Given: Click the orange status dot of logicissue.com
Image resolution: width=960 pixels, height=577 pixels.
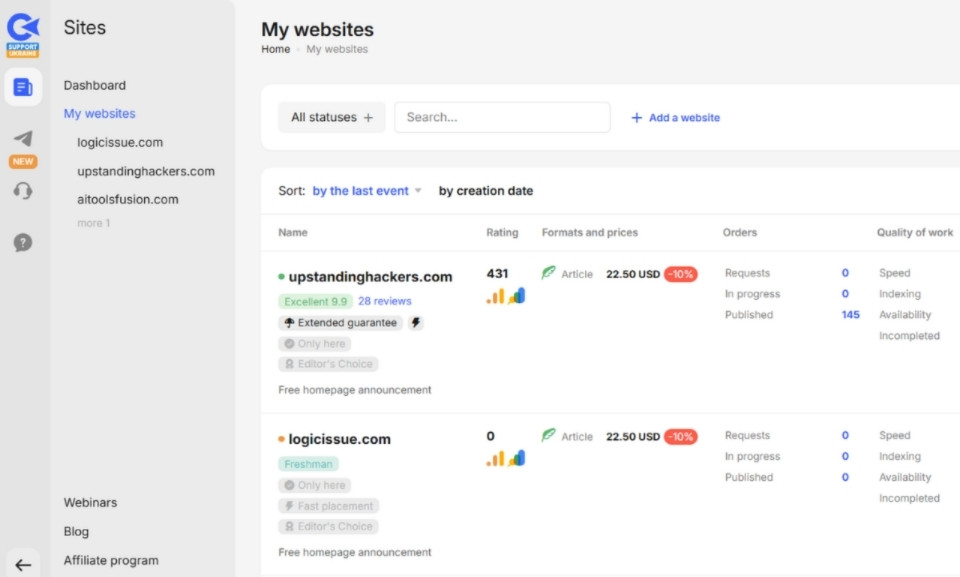Looking at the screenshot, I should click(x=281, y=439).
